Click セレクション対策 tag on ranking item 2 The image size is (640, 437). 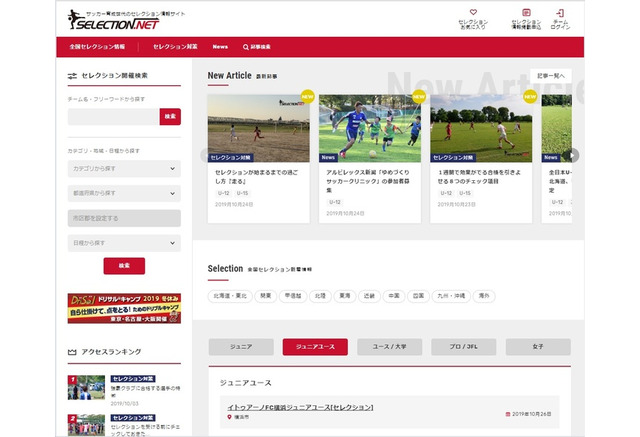point(133,418)
